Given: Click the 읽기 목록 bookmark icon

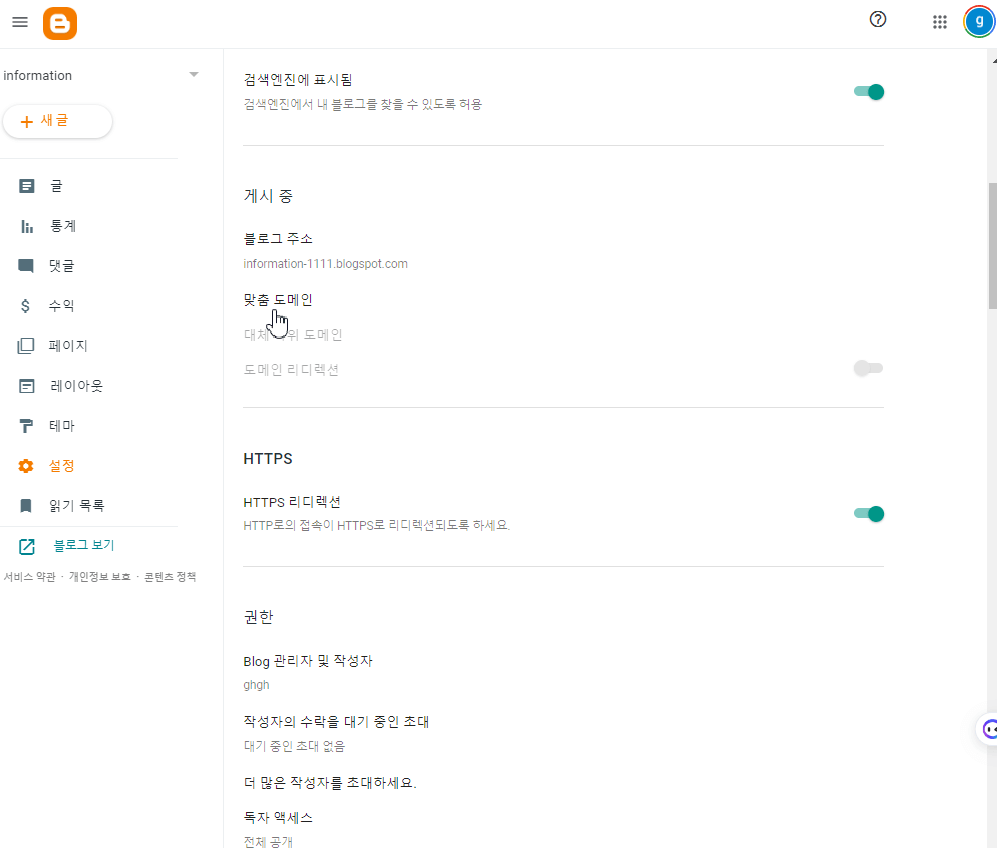Looking at the screenshot, I should [27, 505].
